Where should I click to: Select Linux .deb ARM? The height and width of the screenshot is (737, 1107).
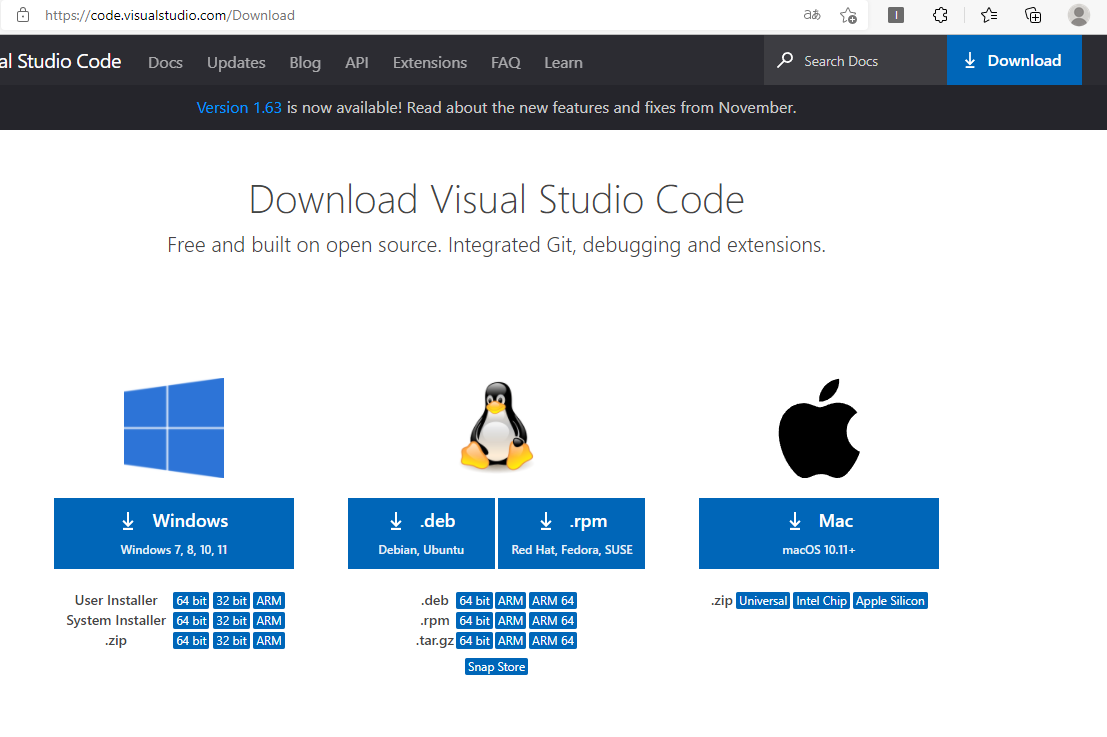pos(510,601)
